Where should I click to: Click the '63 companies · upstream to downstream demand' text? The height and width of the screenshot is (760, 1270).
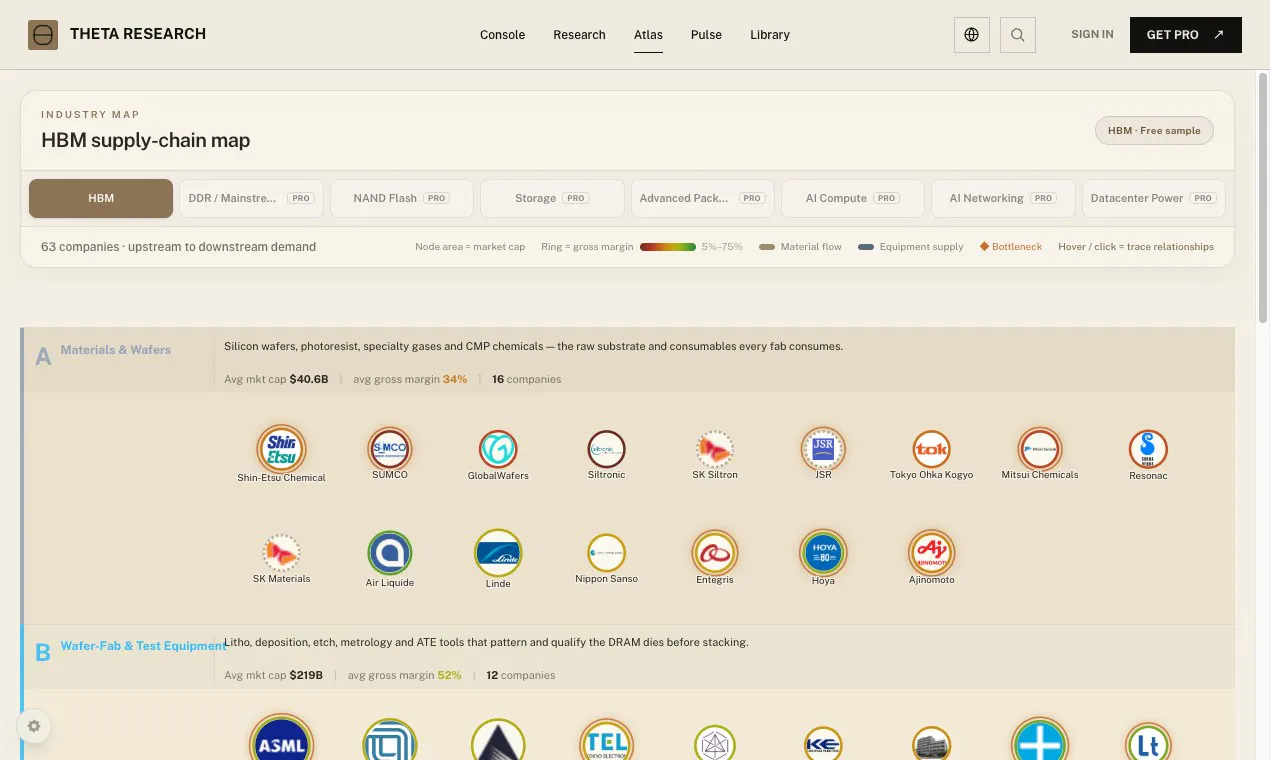178,247
